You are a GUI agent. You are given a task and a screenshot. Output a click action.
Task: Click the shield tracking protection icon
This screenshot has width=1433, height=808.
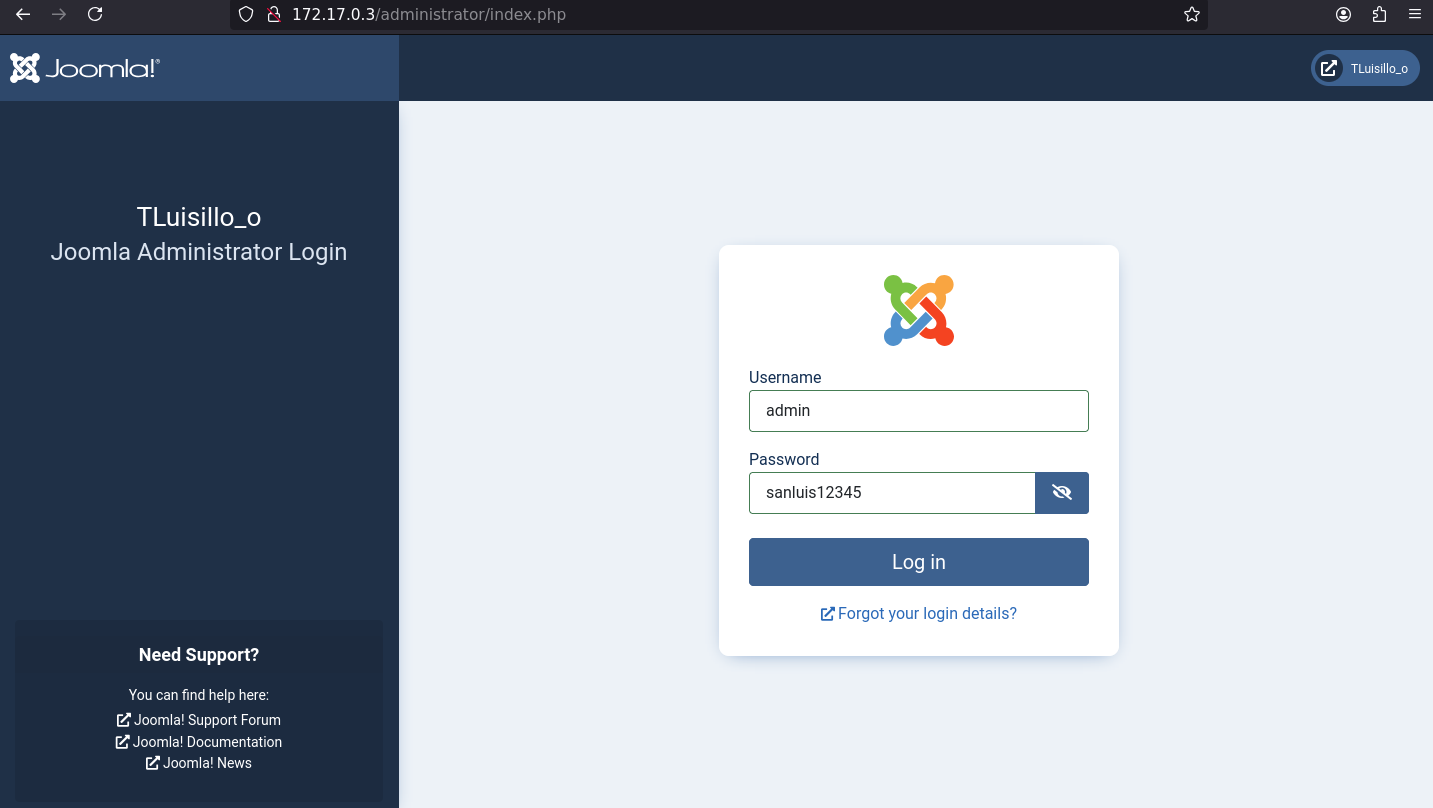coord(246,14)
